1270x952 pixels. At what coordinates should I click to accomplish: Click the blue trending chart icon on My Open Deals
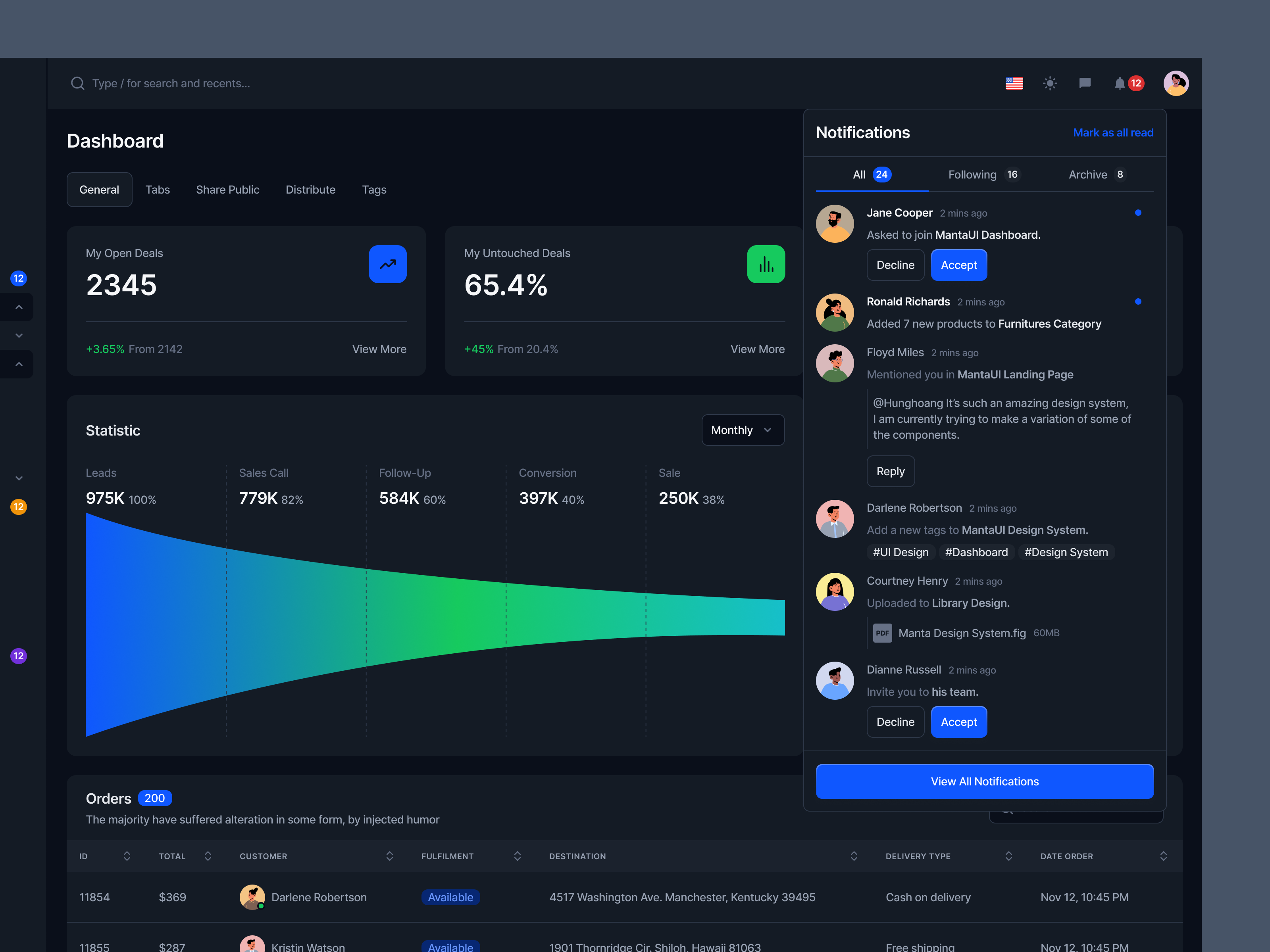pyautogui.click(x=387, y=264)
